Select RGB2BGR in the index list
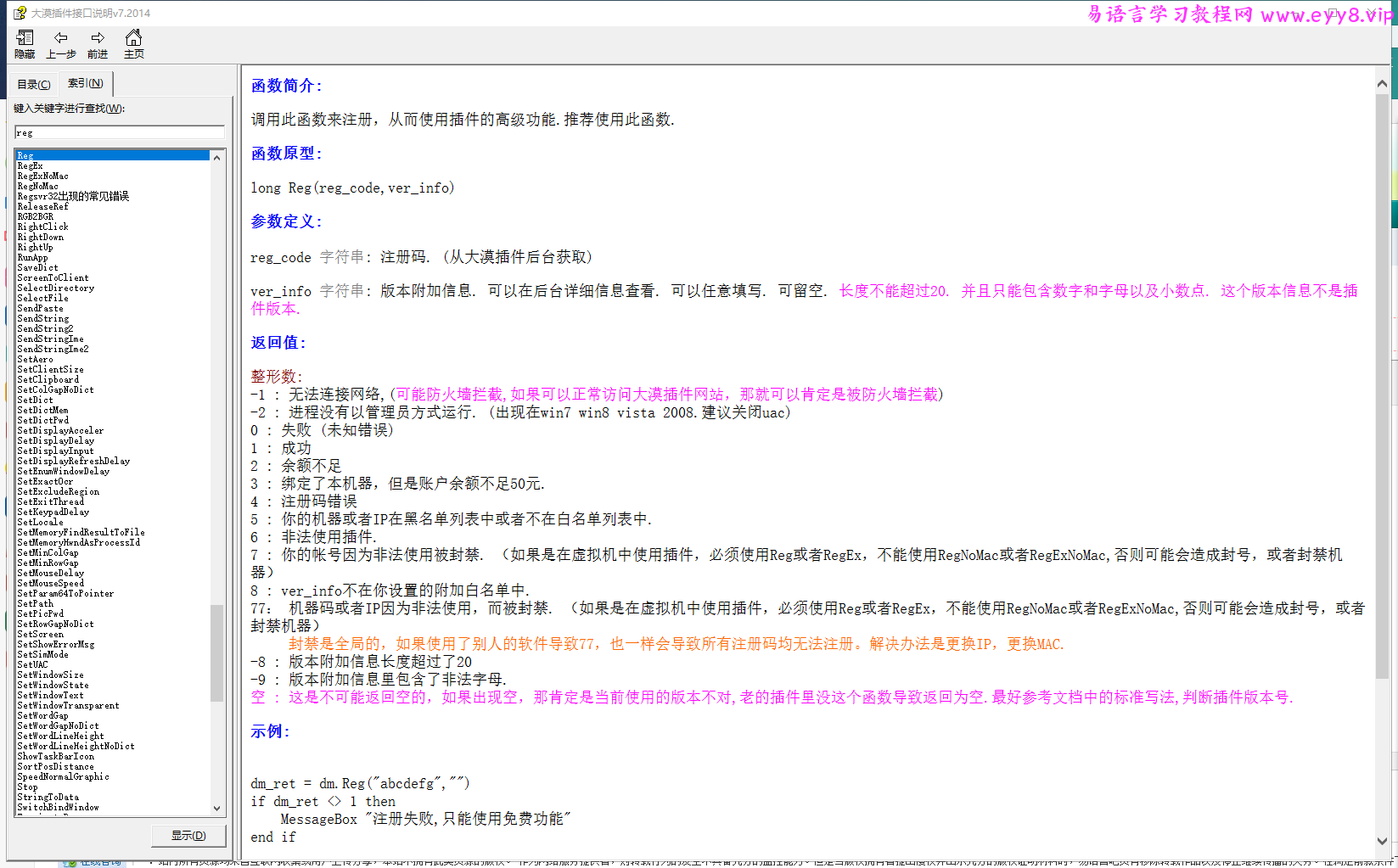 (35, 216)
